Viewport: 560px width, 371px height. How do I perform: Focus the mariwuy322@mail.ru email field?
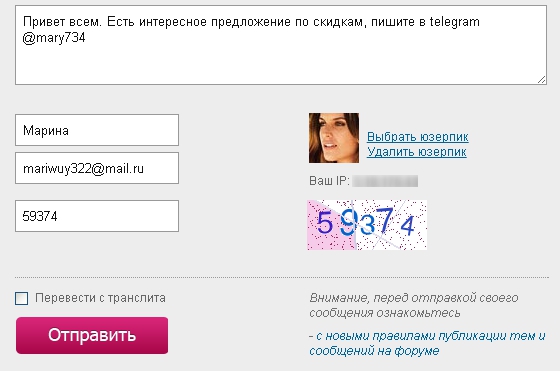97,168
